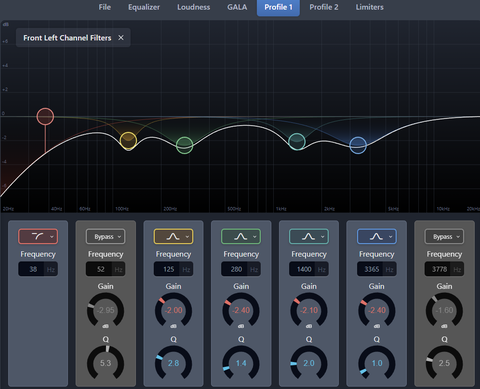Open the Bypass dropdown for the 3778 Hz band
The width and height of the screenshot is (480, 389).
(444, 236)
